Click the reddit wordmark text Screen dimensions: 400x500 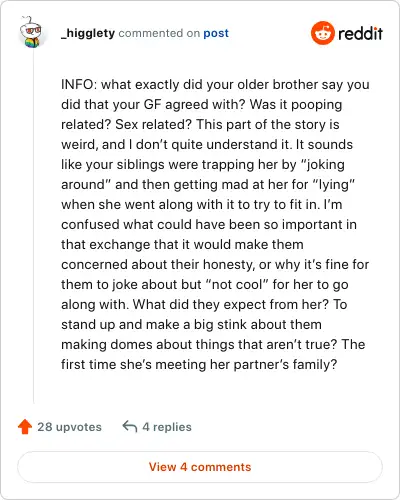tap(360, 33)
